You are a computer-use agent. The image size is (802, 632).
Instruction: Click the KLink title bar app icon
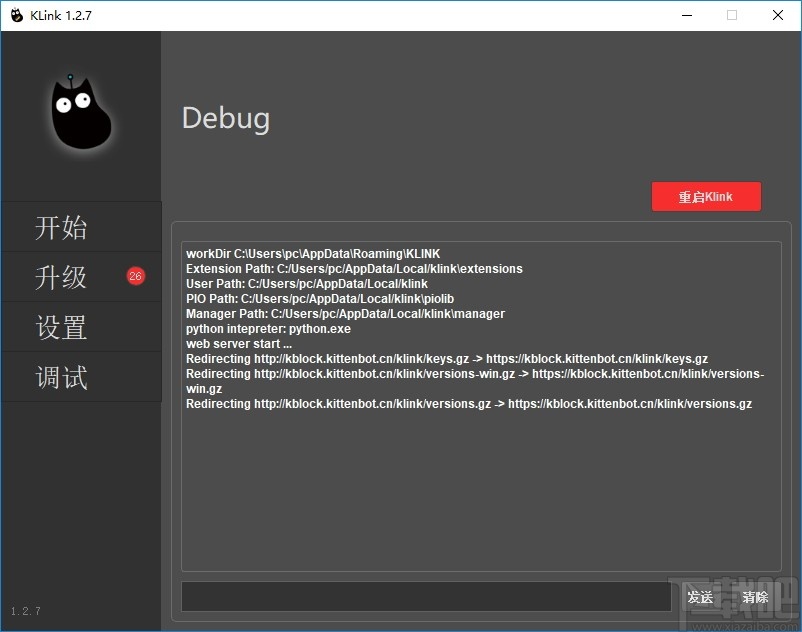pos(17,15)
